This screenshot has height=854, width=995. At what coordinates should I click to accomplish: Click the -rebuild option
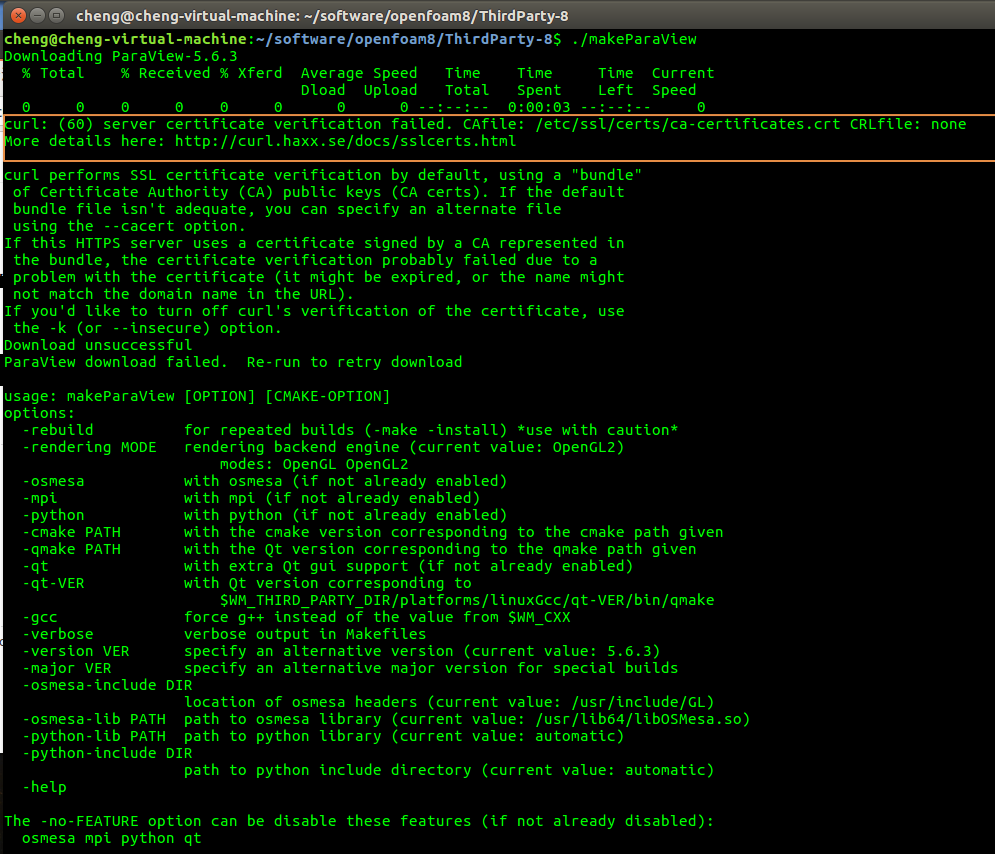58,430
